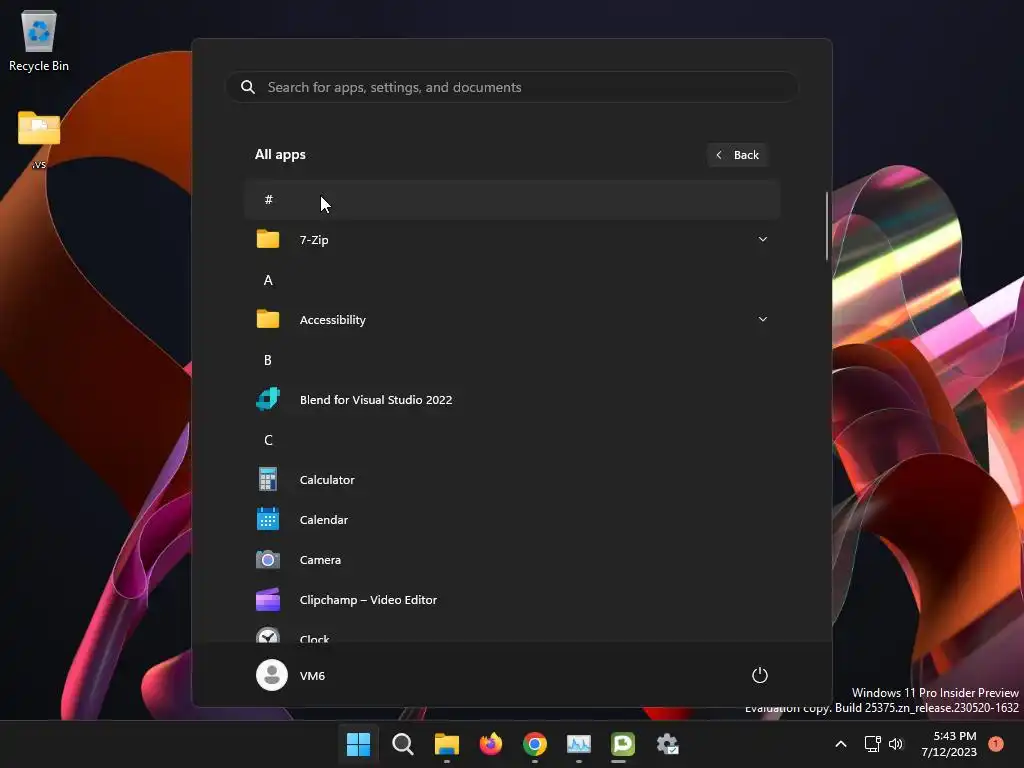
Task: Click the C letter index header
Action: 268,440
